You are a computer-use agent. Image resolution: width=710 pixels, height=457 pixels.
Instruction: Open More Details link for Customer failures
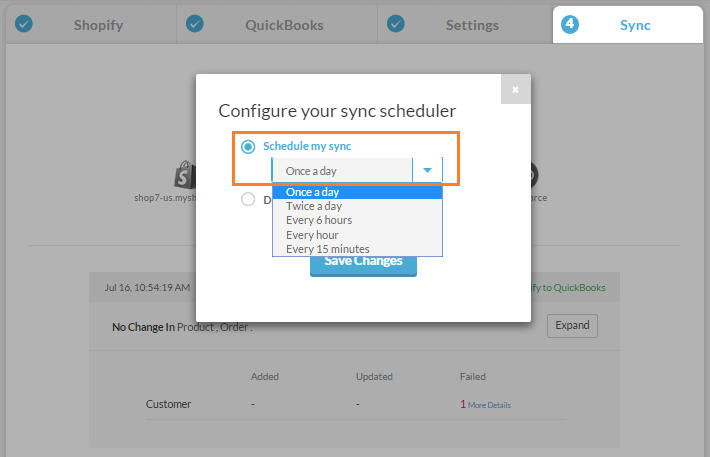pyautogui.click(x=489, y=405)
